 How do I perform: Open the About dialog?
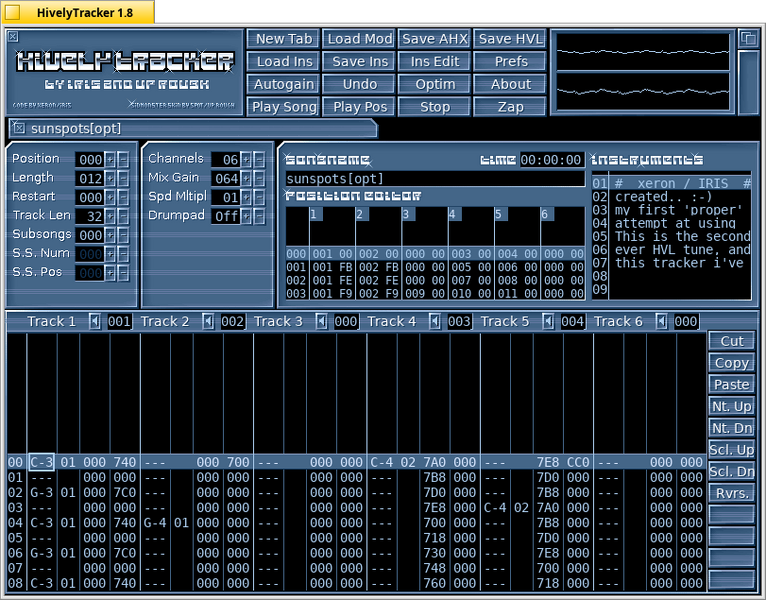(x=510, y=84)
